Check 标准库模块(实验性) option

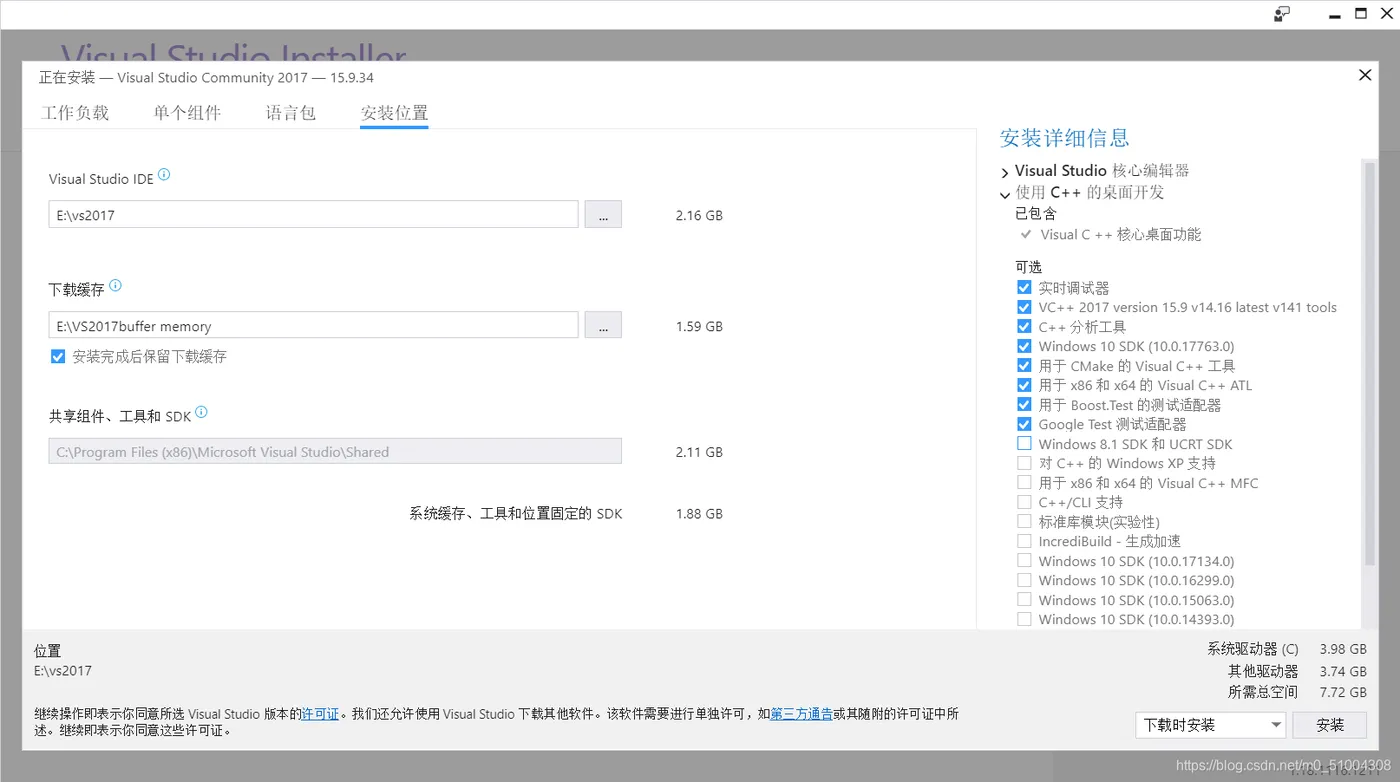(x=1024, y=521)
